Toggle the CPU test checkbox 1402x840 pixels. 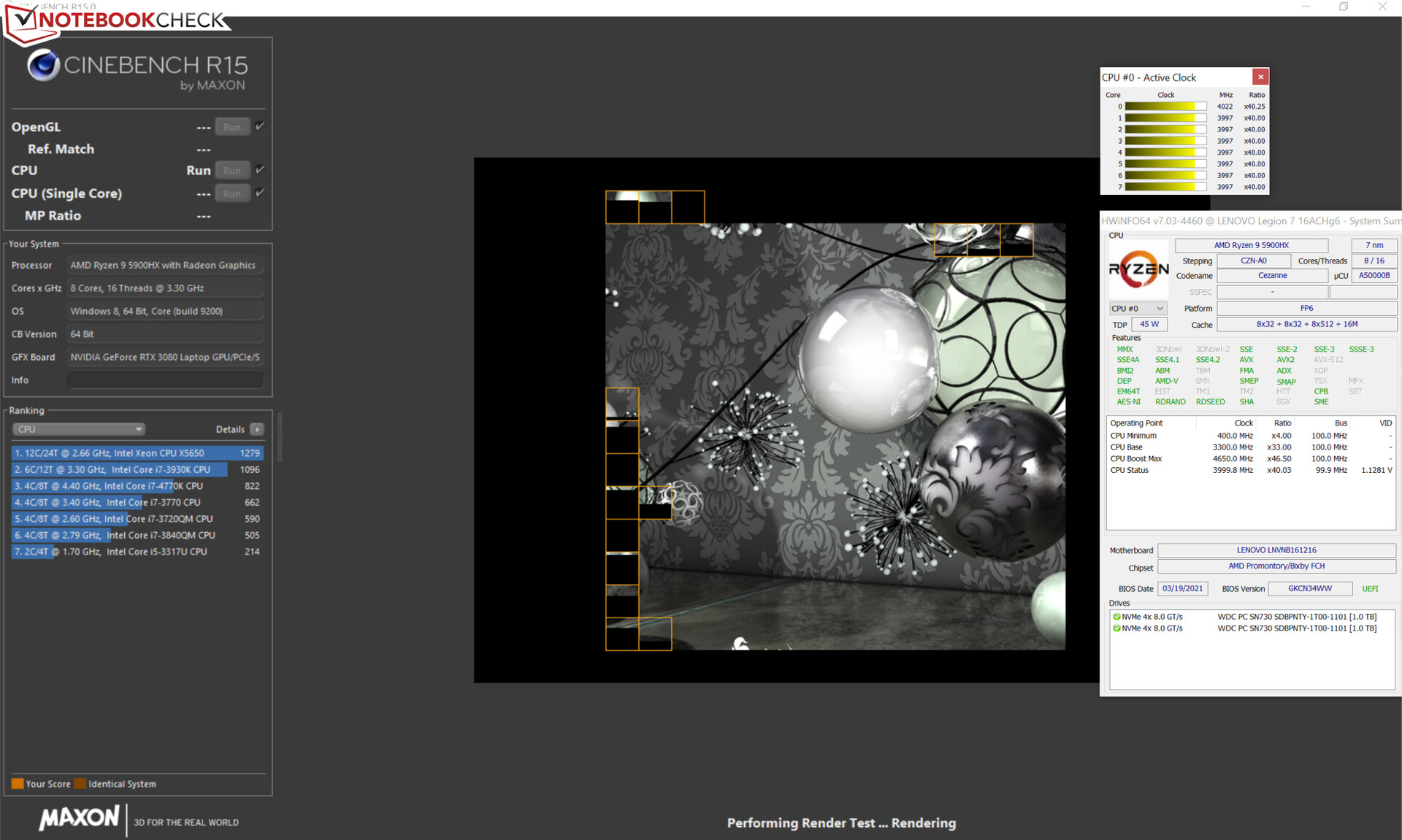pos(260,169)
